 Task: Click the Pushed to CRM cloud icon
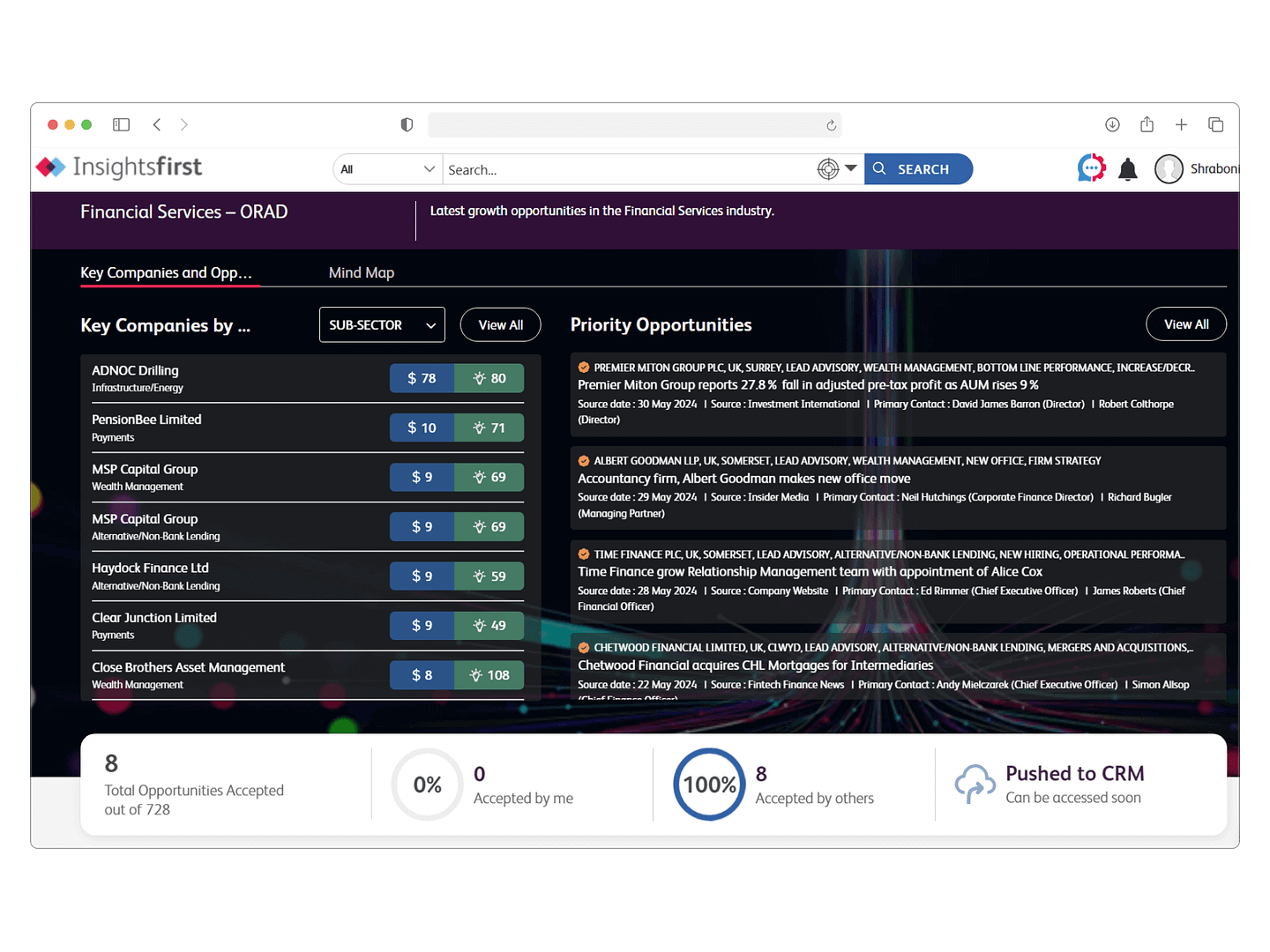[975, 784]
